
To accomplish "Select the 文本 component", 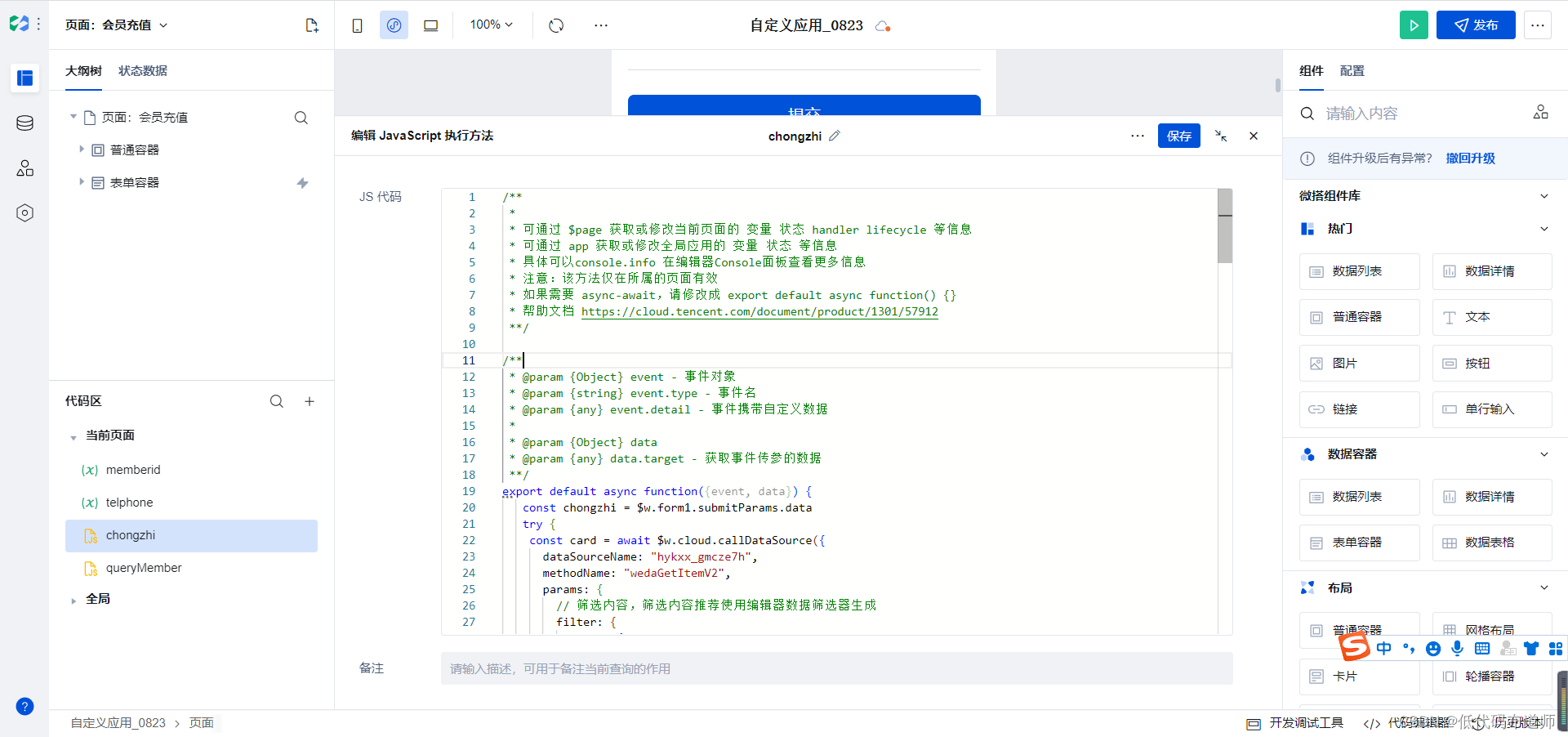I will [x=1492, y=317].
